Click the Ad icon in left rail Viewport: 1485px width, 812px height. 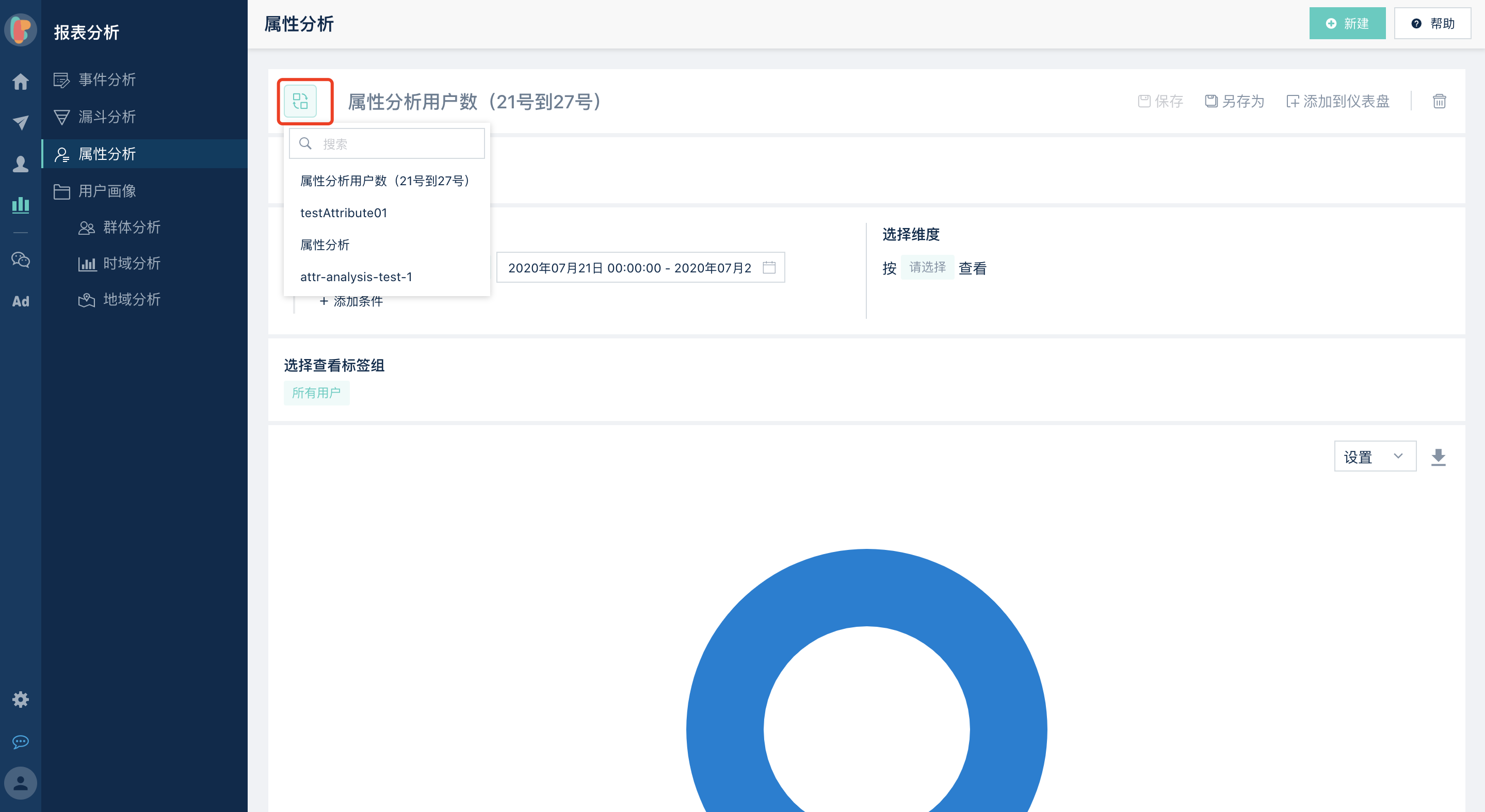tap(21, 301)
